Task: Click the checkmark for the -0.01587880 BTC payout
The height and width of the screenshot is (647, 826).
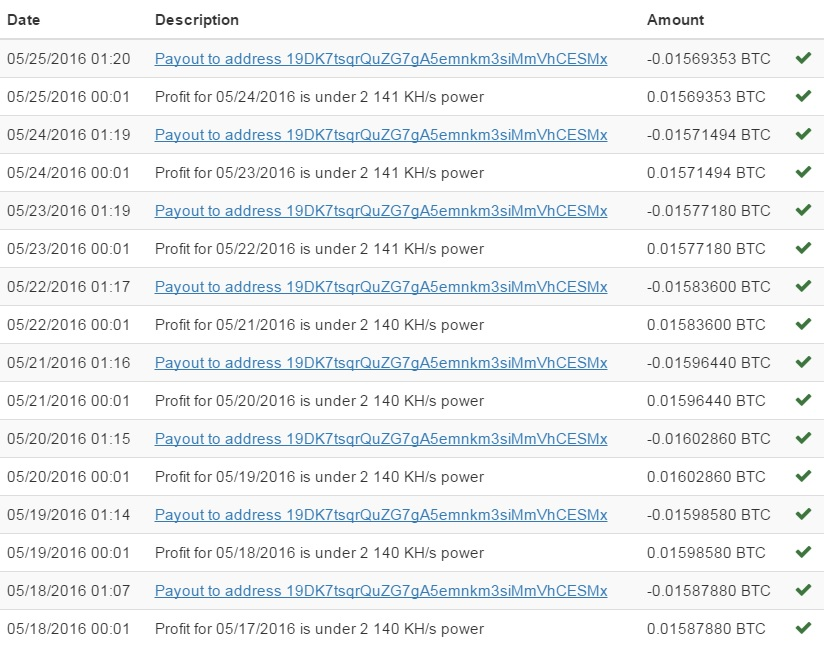Action: 803,590
